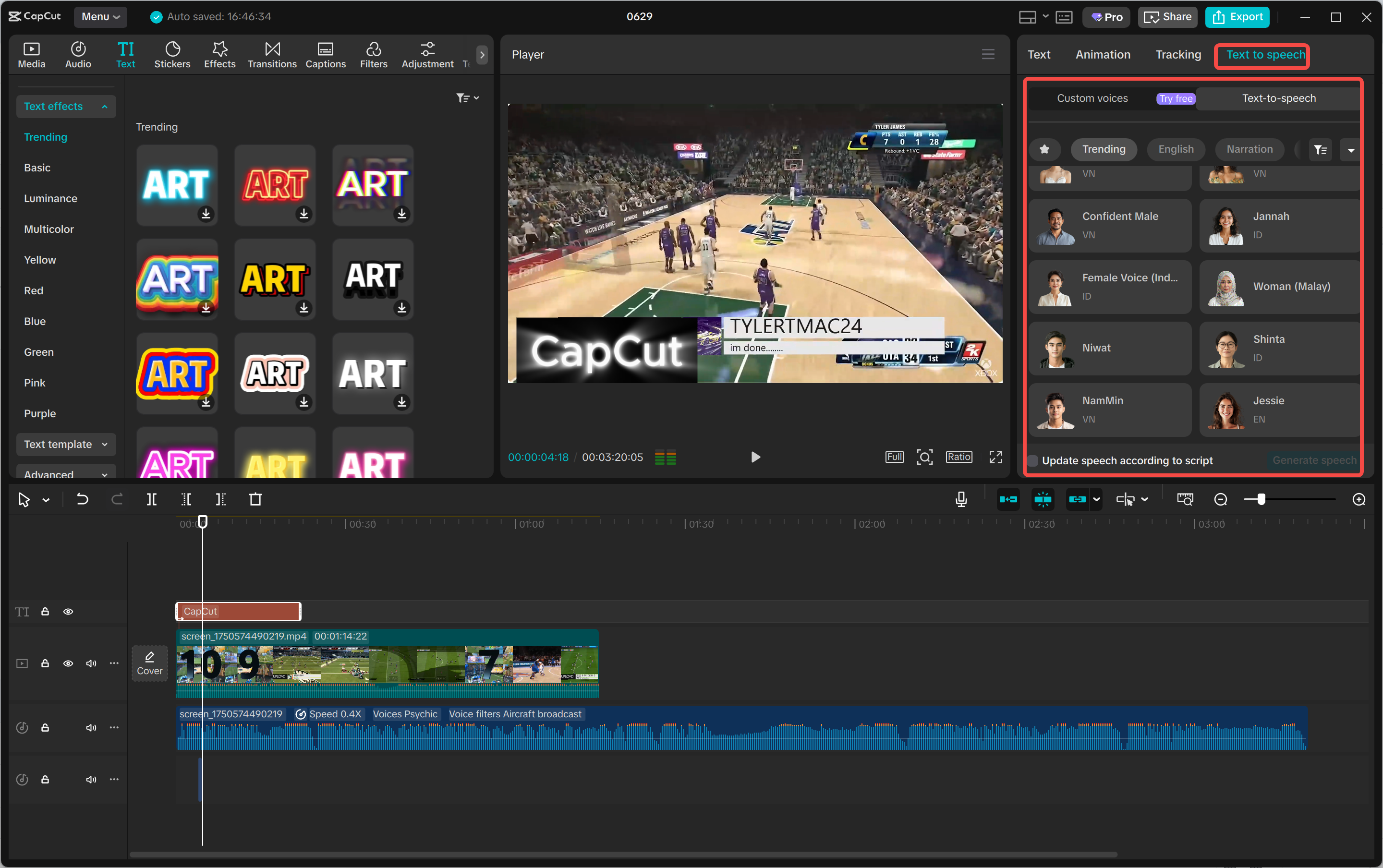1383x868 pixels.
Task: Open the Menu dropdown
Action: pyautogui.click(x=100, y=17)
